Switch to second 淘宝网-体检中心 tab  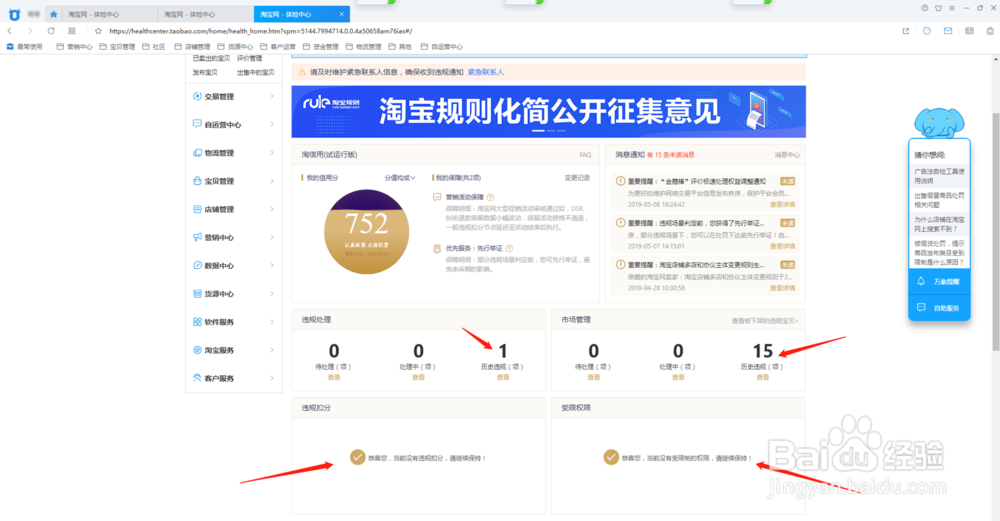pyautogui.click(x=205, y=14)
